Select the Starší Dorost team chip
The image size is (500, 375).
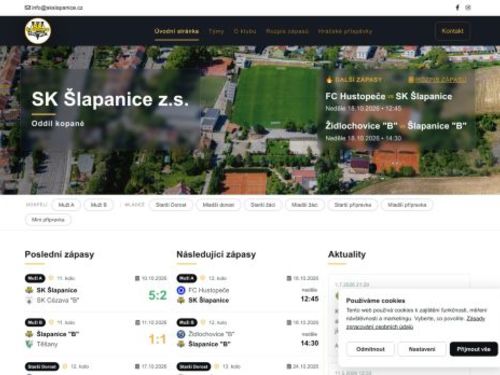[171, 205]
